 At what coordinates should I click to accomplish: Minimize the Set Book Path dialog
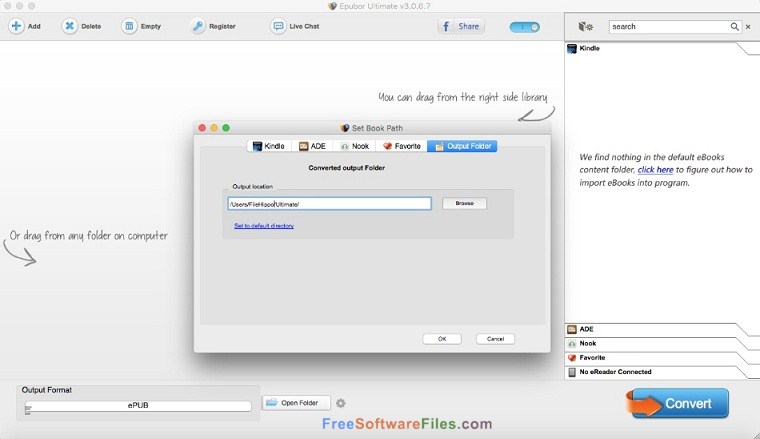pos(214,128)
